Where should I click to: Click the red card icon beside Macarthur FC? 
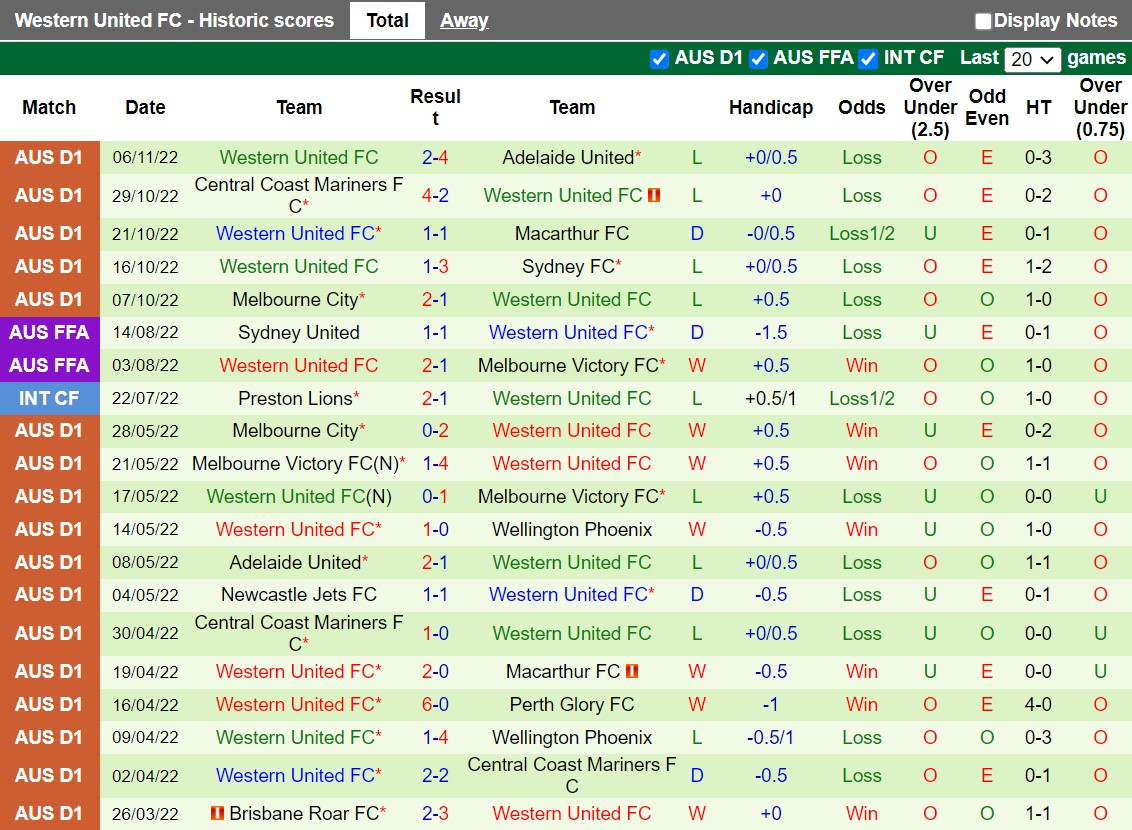[632, 671]
